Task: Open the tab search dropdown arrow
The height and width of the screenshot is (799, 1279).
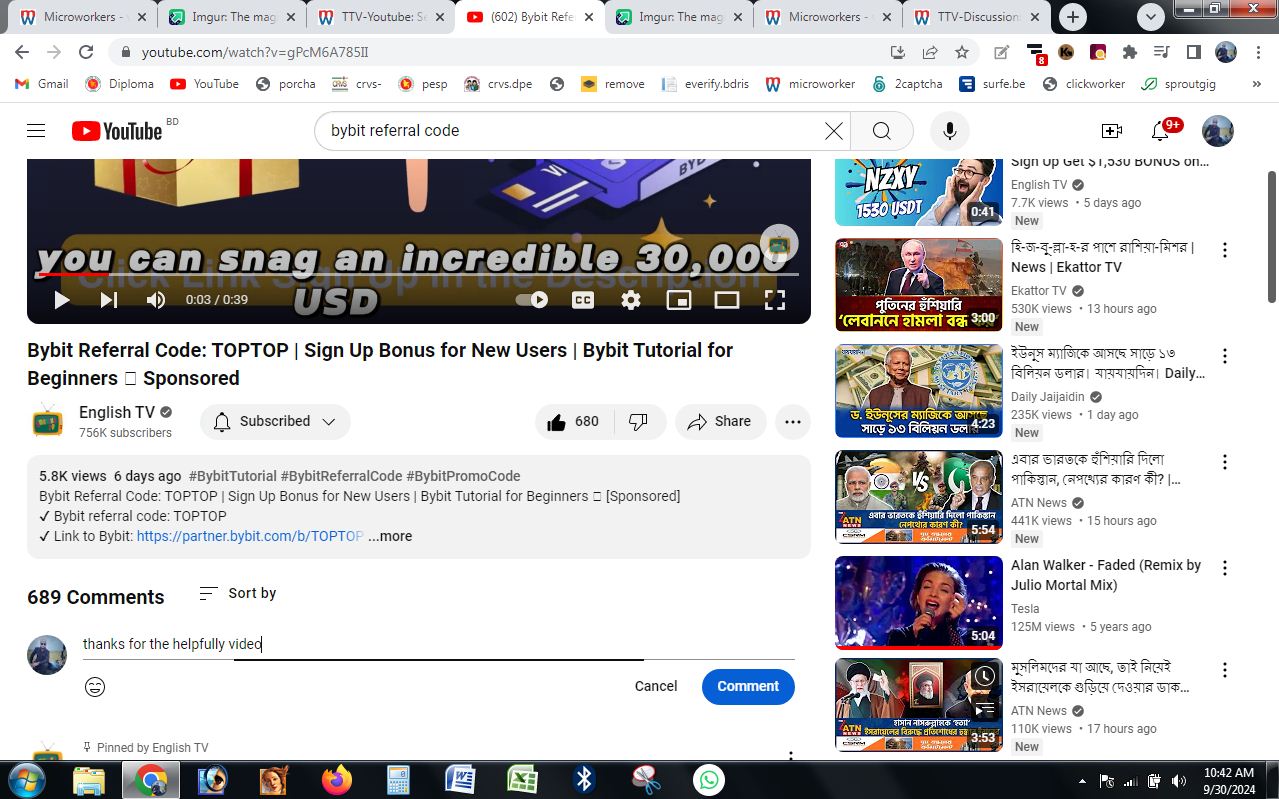Action: [x=1150, y=16]
